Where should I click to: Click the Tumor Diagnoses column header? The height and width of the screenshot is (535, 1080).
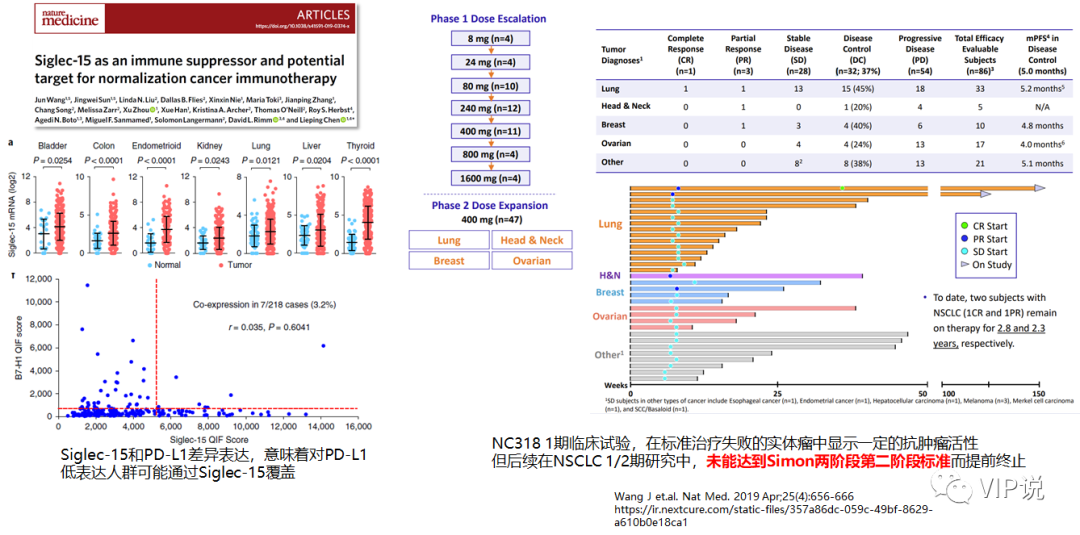click(x=623, y=55)
